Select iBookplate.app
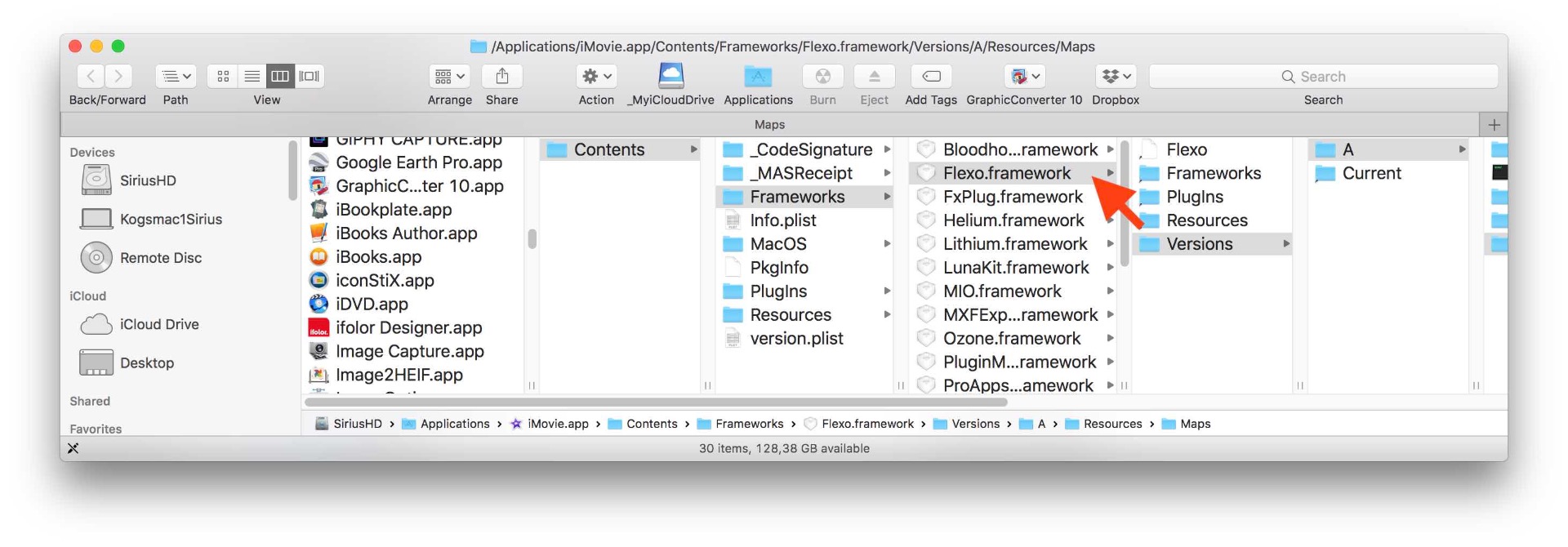The image size is (1568, 547). point(394,210)
